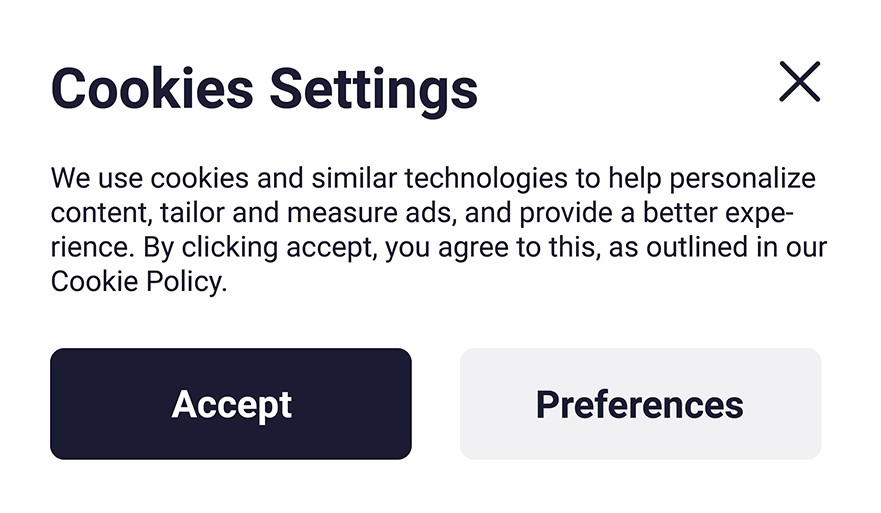Choose Preferences instead of accepting
The image size is (881, 513).
coord(640,404)
